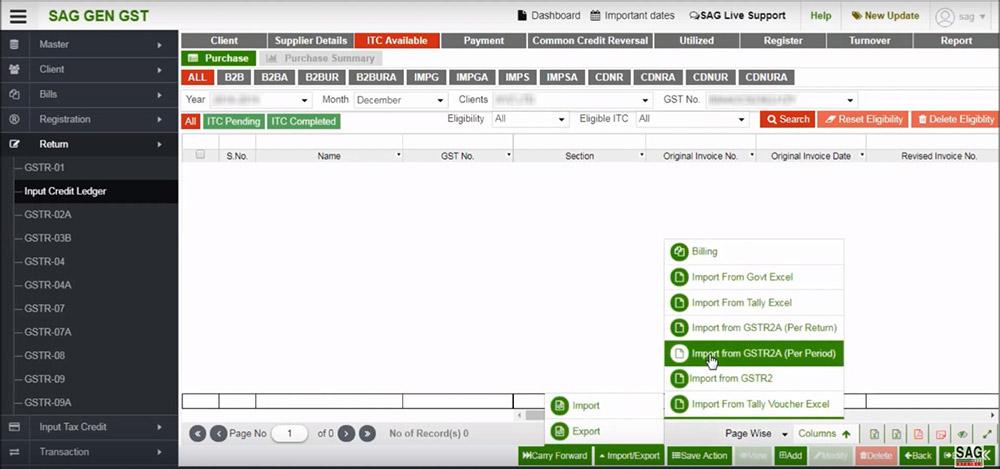1000x469 pixels.
Task: Select Import from GSTR2A (Per Period)
Action: pyautogui.click(x=755, y=353)
